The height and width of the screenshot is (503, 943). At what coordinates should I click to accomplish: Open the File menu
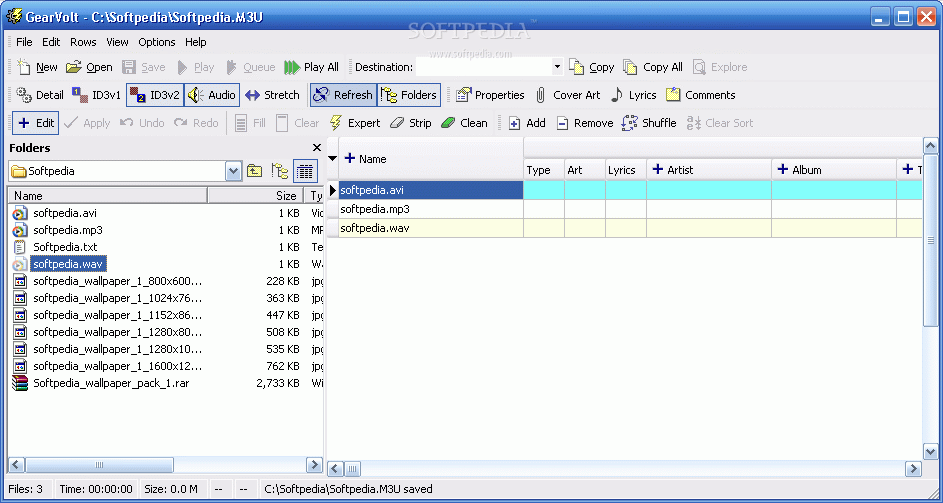[x=24, y=42]
